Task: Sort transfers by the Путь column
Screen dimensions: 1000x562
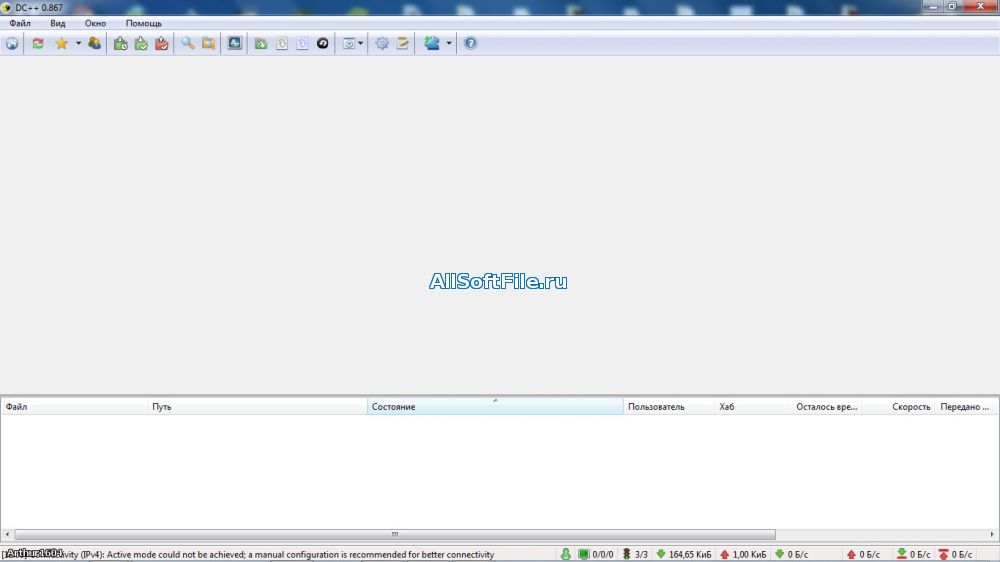Action: tap(257, 406)
